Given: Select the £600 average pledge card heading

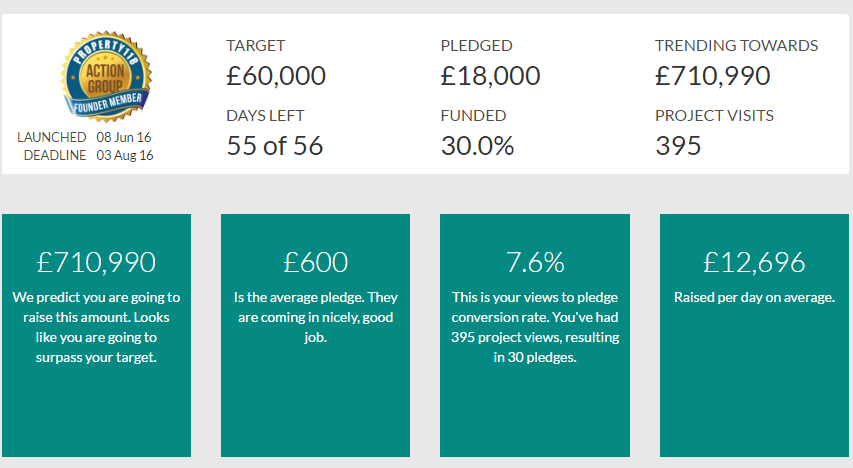Looking at the screenshot, I should 315,262.
